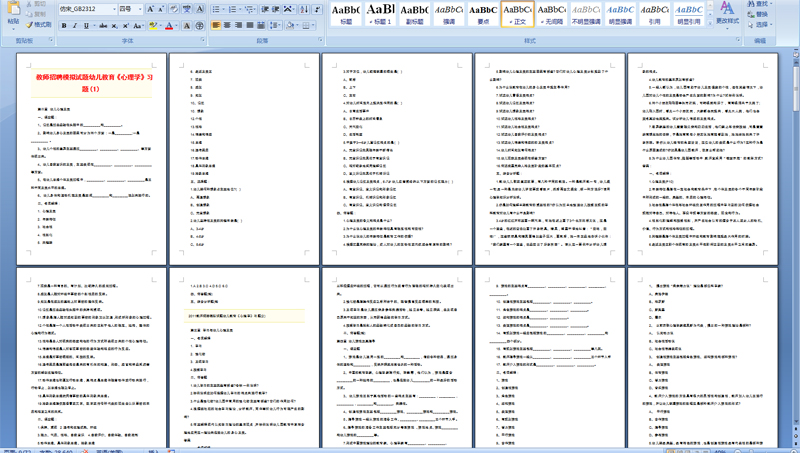Click the Numbering list icon
800x453 pixels.
coord(232,9)
